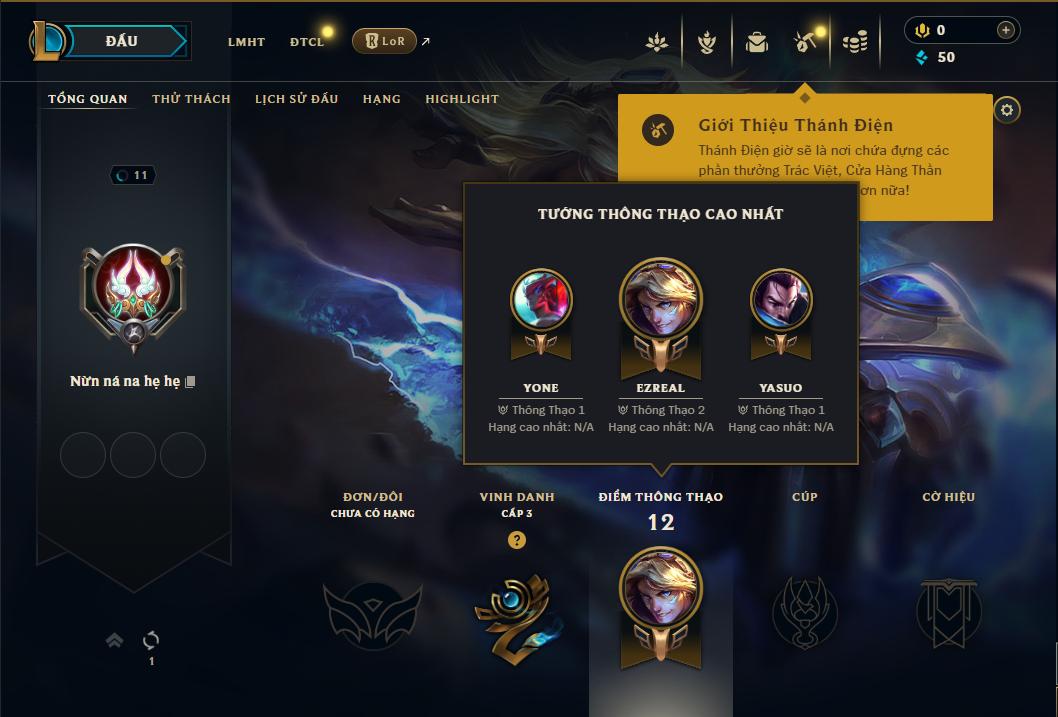Viewport: 1058px width, 717px height.
Task: Open the LỊCH SỬ ĐẤU tab
Action: 296,99
